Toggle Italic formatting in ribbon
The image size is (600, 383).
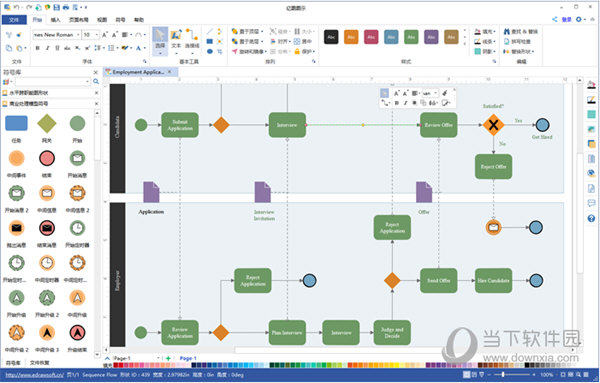(47, 48)
